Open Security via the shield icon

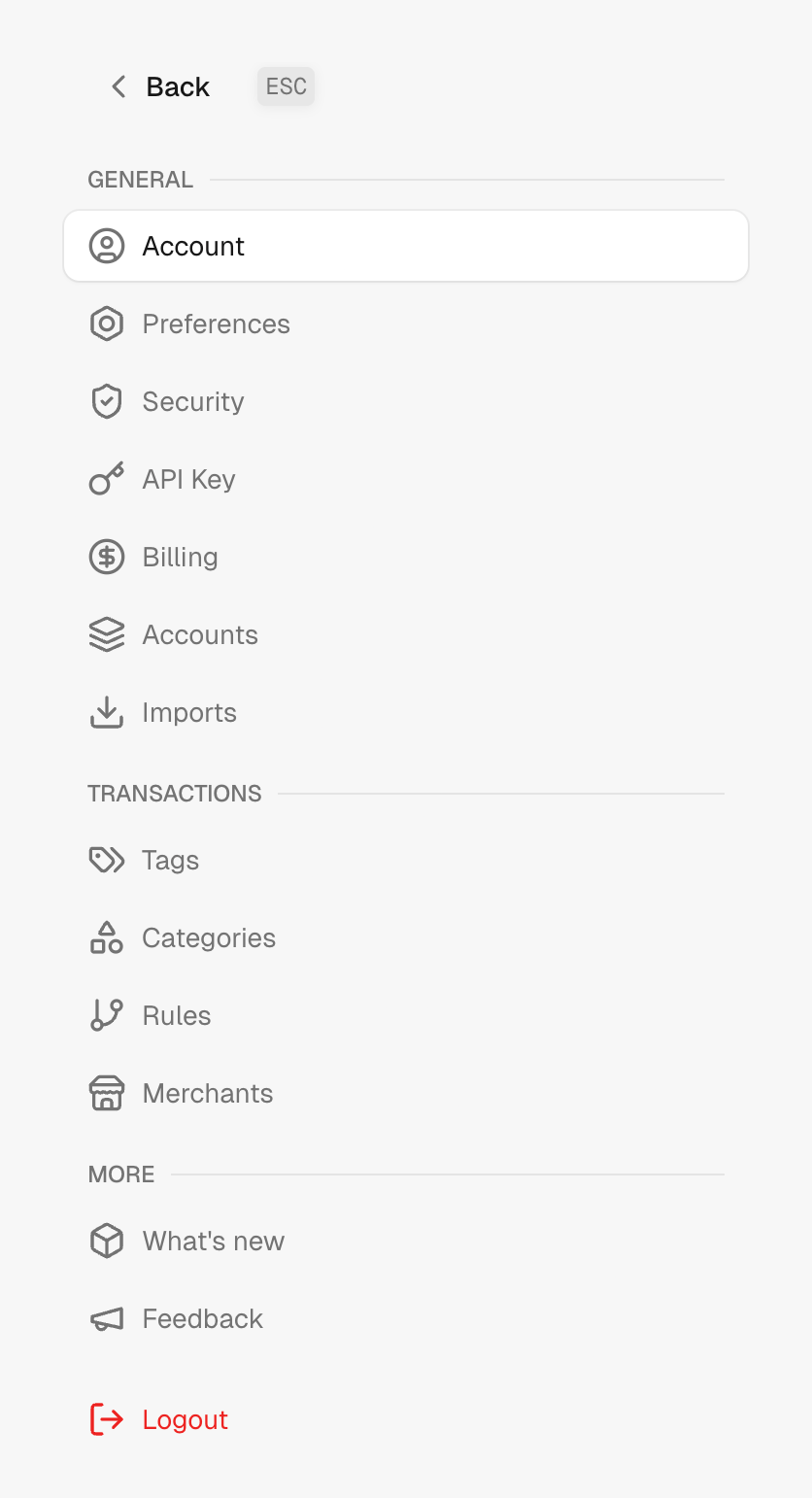click(x=107, y=401)
